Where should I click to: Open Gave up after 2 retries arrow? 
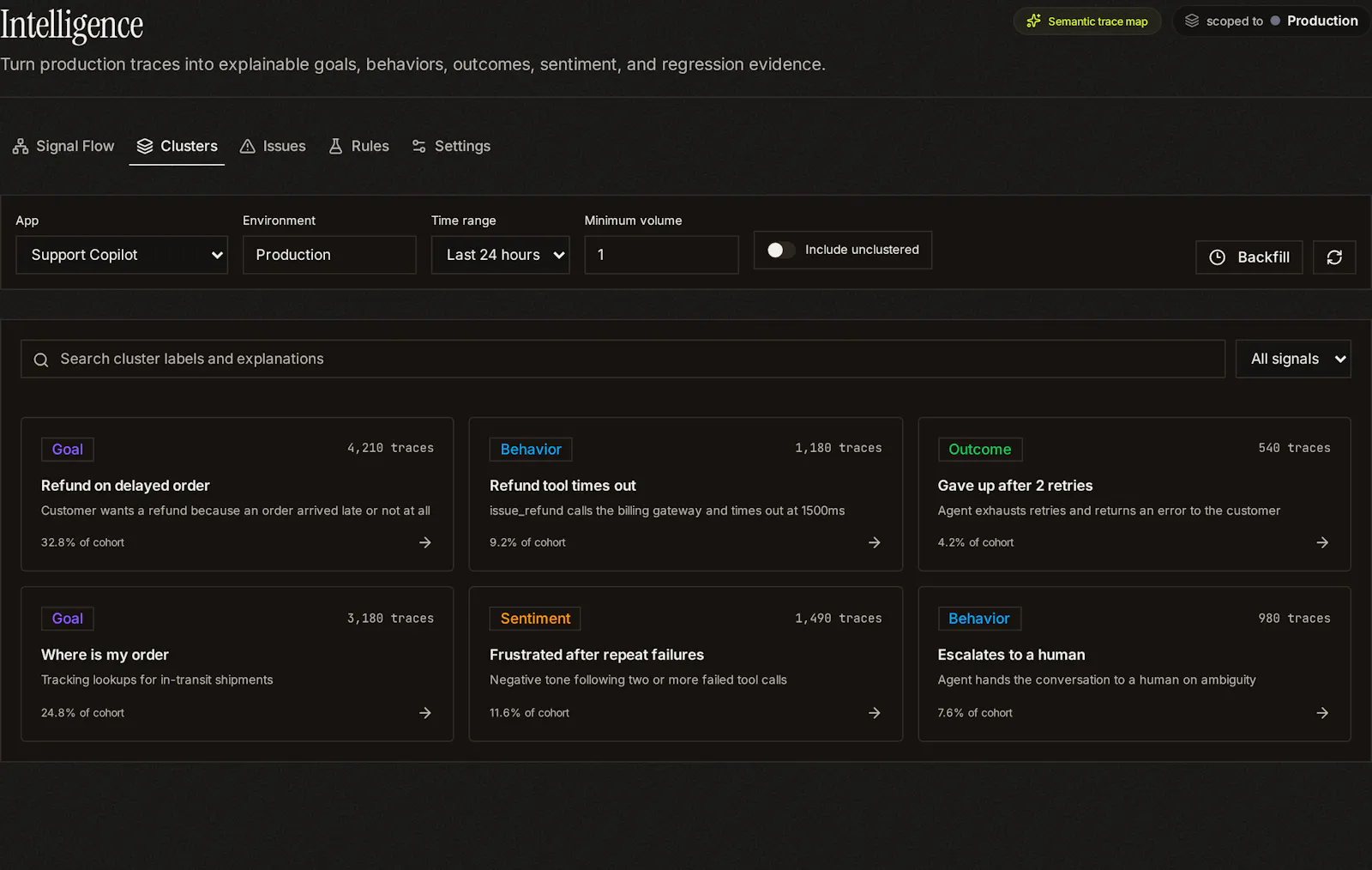pos(1323,542)
